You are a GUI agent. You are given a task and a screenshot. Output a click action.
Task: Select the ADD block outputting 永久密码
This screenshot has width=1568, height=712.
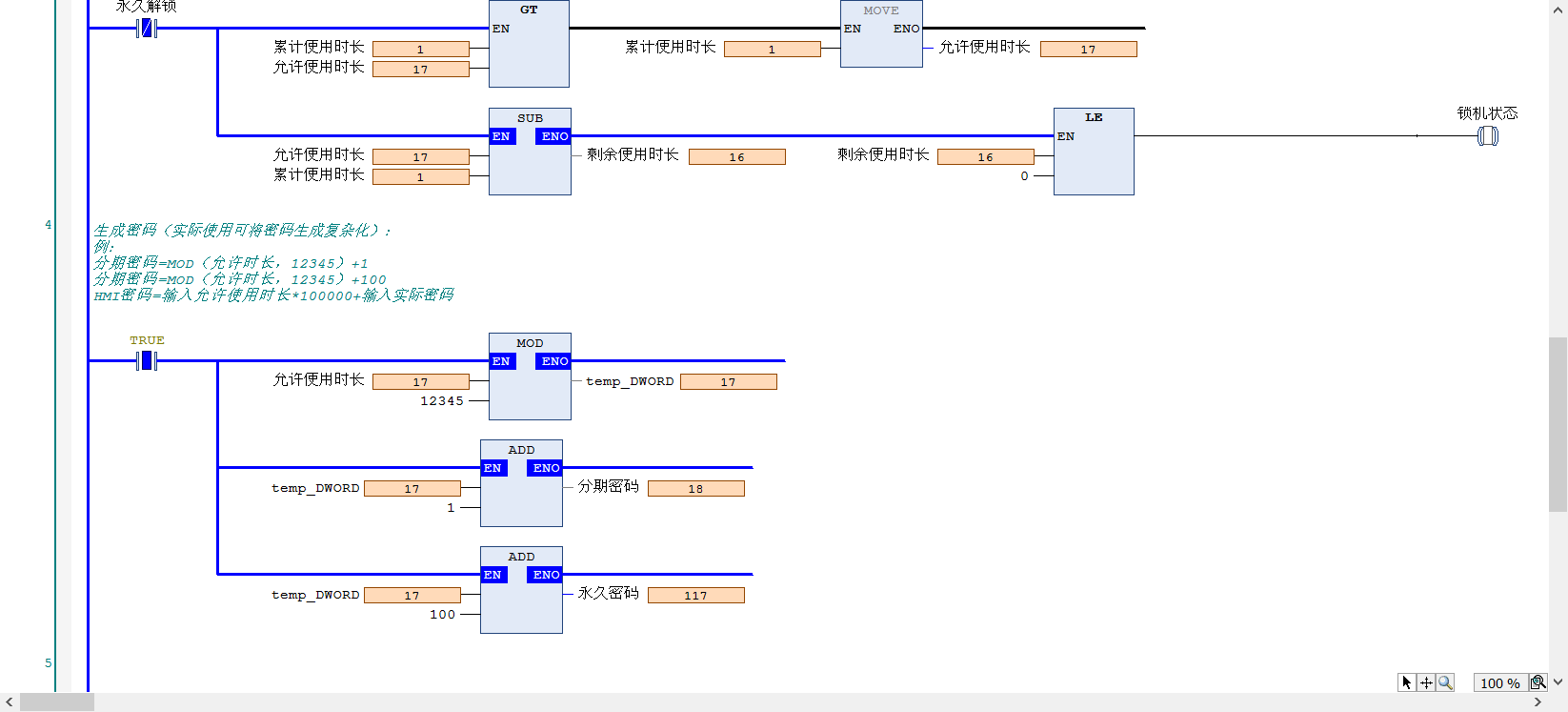(x=521, y=590)
